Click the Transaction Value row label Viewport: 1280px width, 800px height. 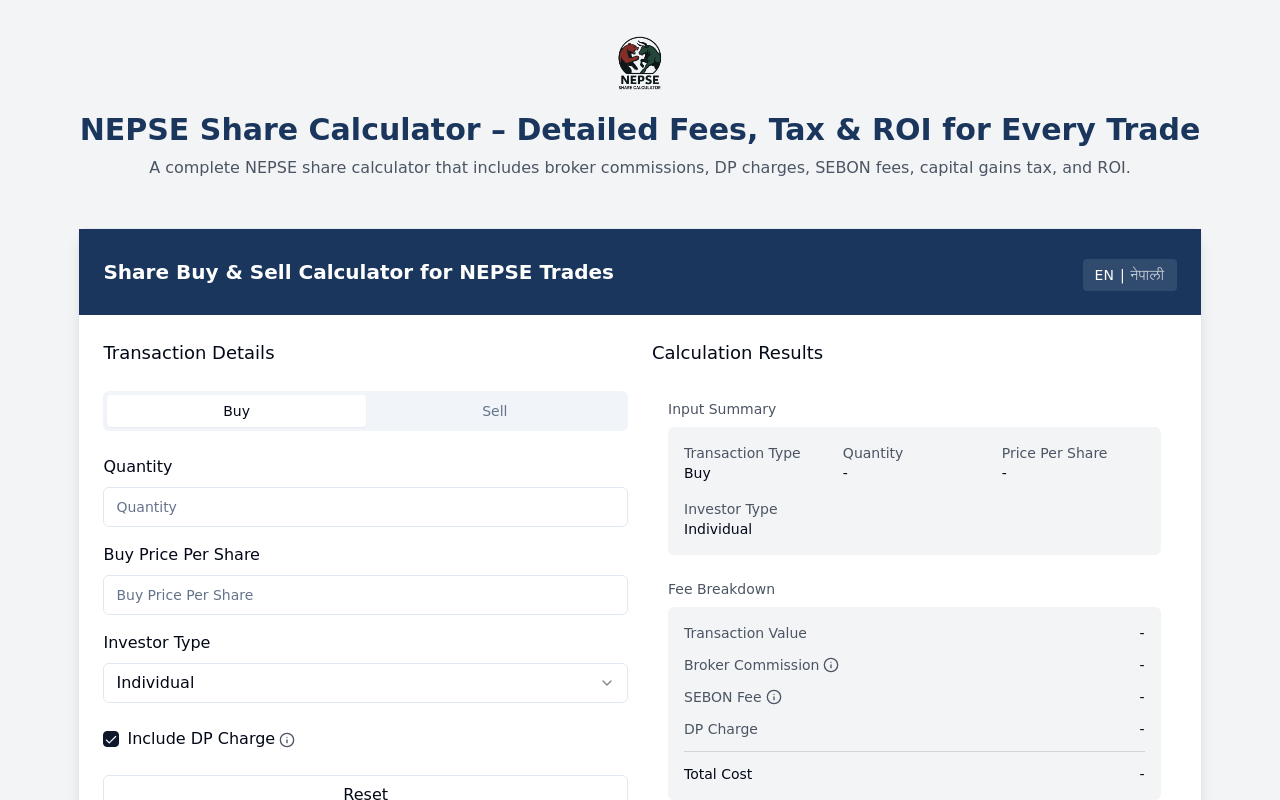[x=745, y=633]
